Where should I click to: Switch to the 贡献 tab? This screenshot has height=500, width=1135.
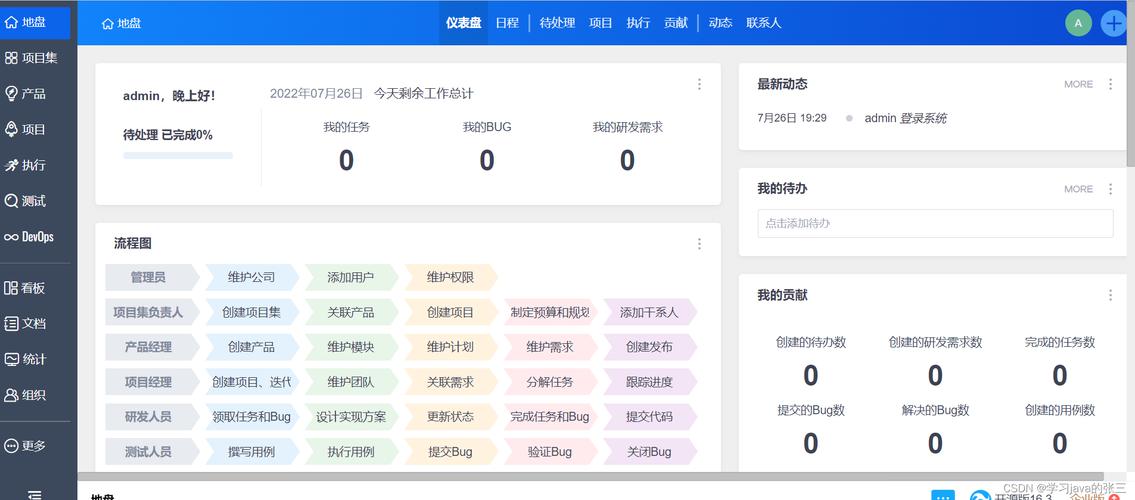(676, 23)
